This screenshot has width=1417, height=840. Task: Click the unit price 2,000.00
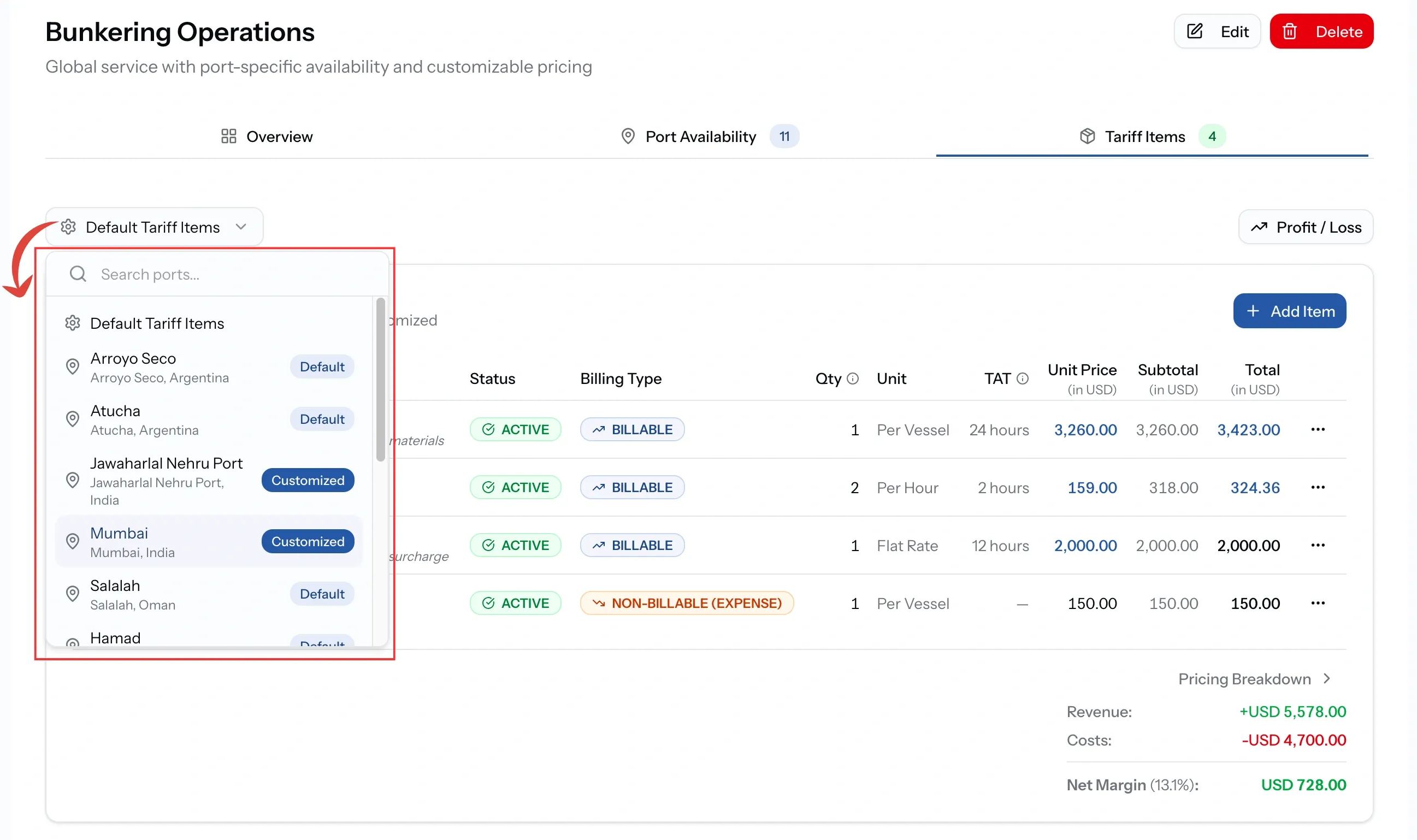pyautogui.click(x=1085, y=545)
